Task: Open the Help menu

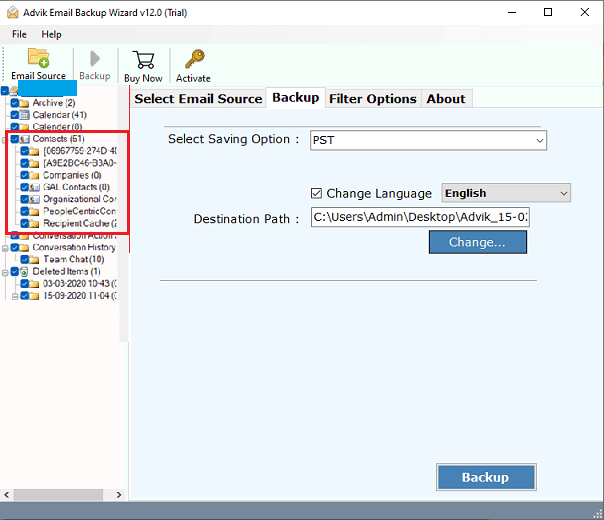Action: click(51, 34)
